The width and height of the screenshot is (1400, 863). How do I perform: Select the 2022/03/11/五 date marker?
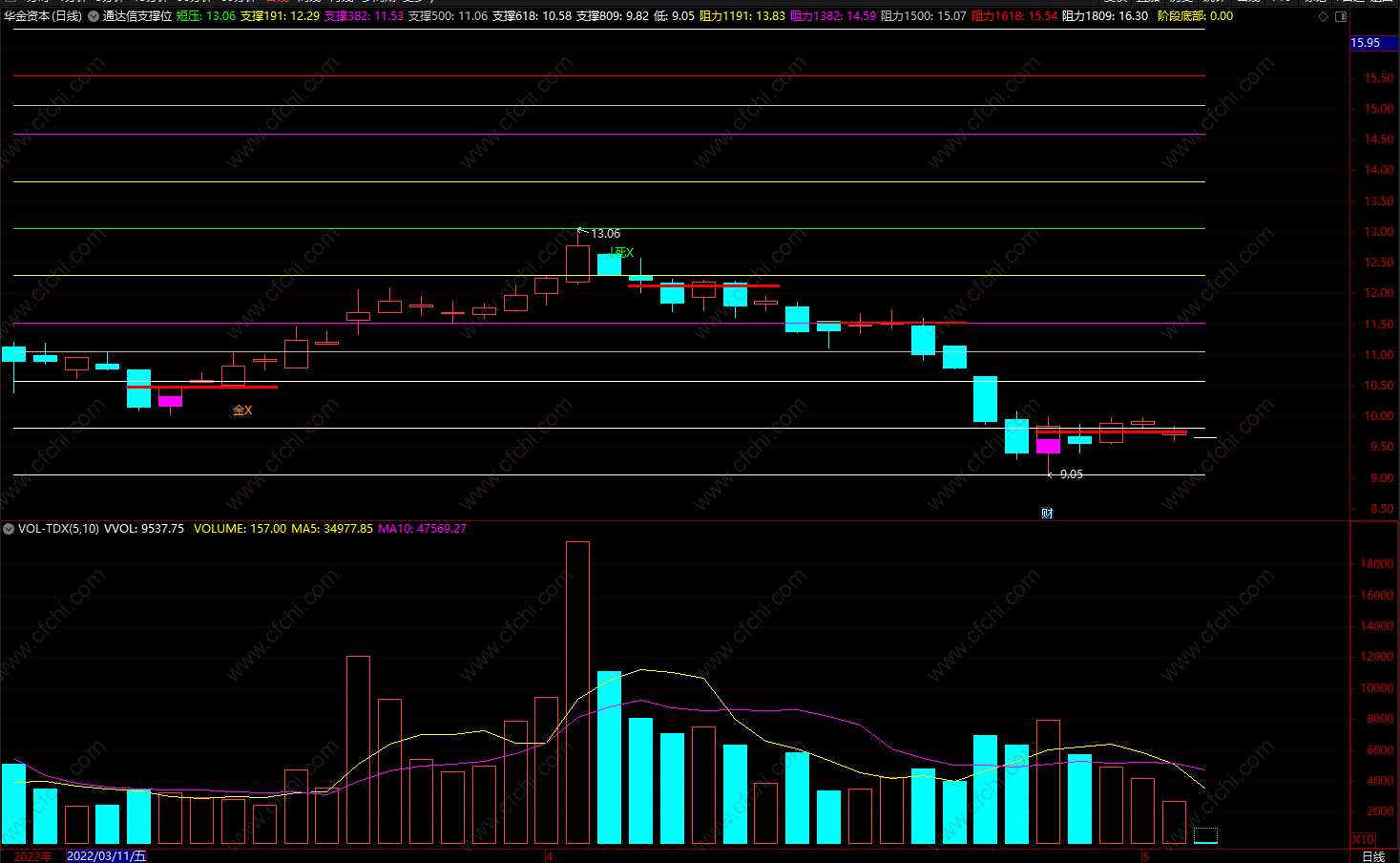[x=106, y=856]
